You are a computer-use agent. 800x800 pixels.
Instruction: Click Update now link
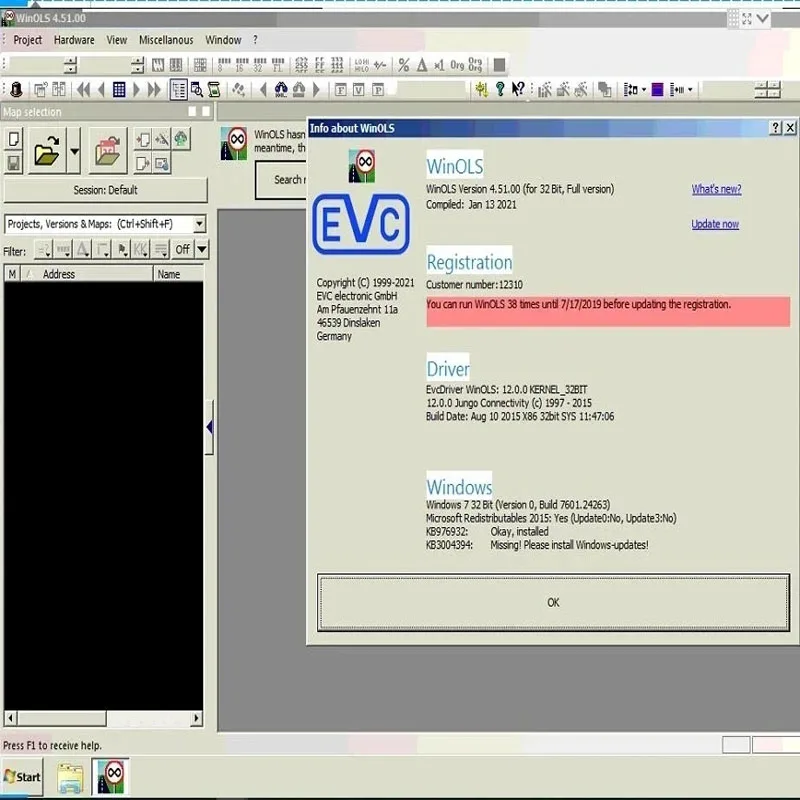715,224
